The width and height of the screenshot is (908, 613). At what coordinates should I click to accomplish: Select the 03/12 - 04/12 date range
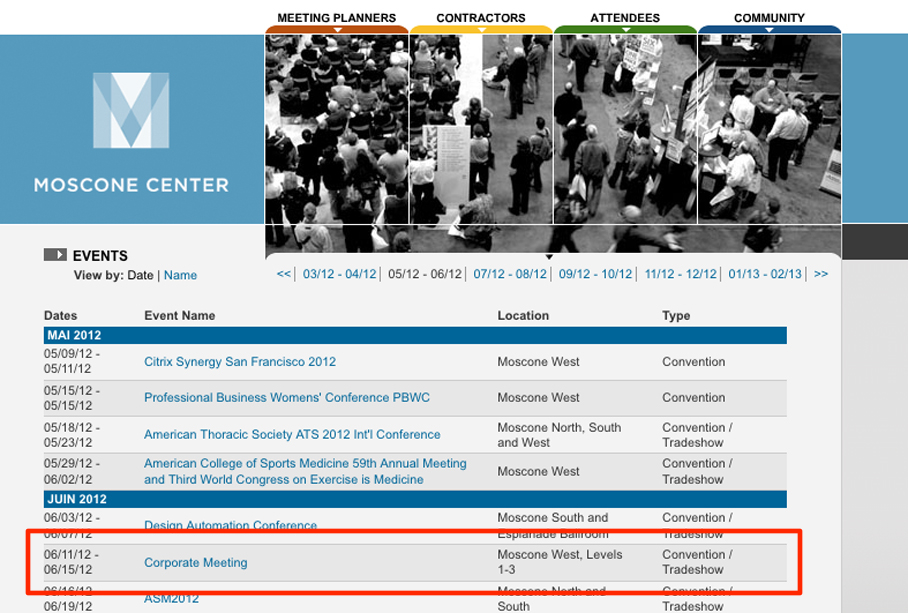(x=340, y=274)
